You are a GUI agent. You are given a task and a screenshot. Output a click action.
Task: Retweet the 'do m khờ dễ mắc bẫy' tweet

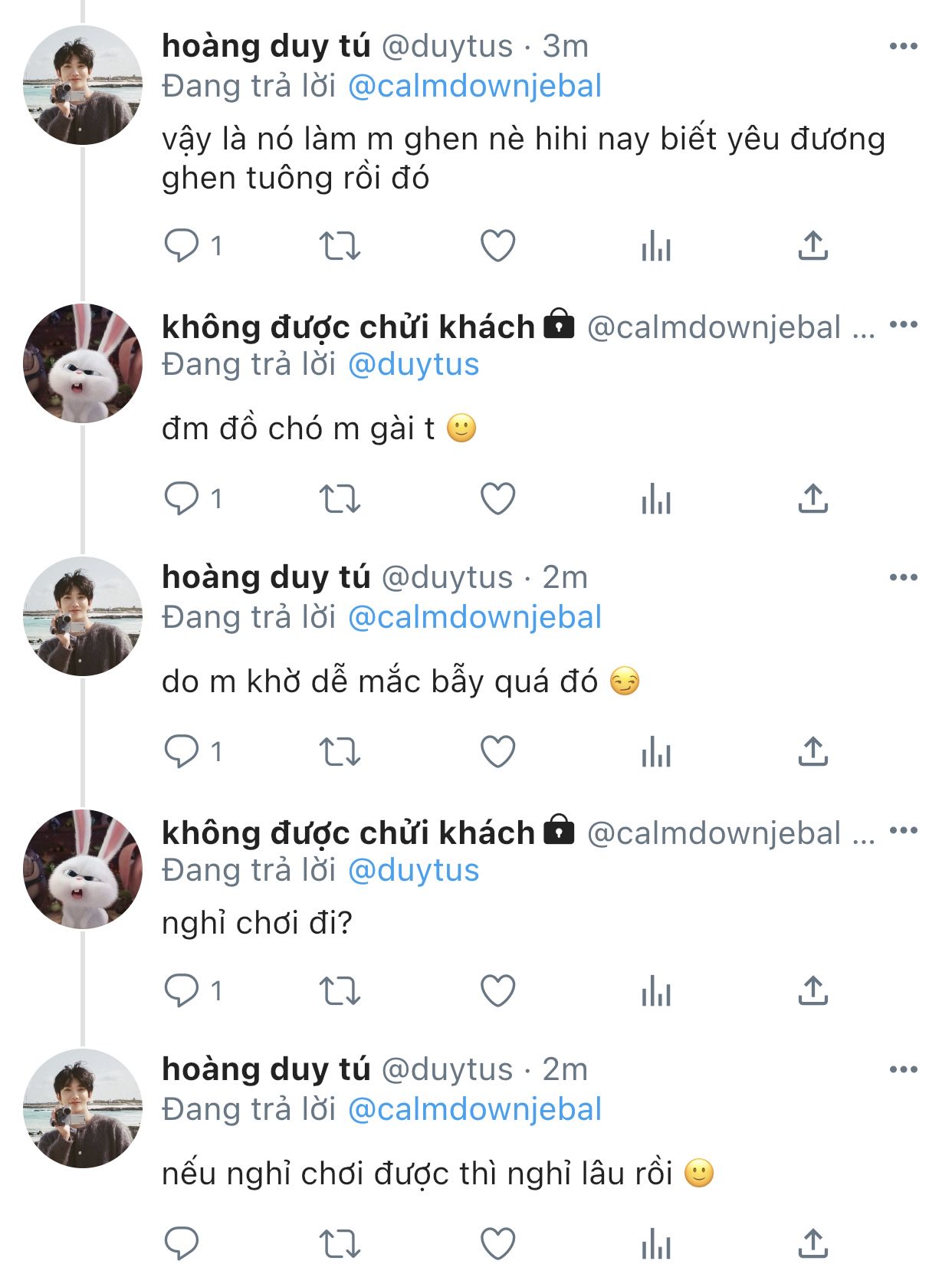pos(339,752)
